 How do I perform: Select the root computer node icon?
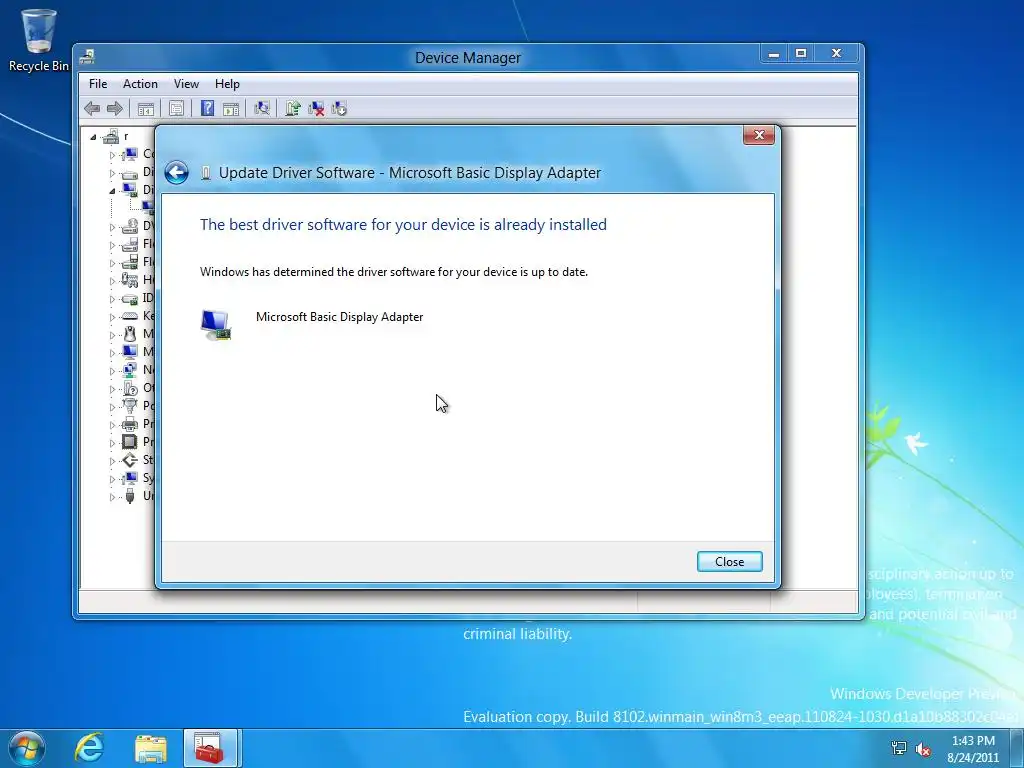pyautogui.click(x=111, y=136)
